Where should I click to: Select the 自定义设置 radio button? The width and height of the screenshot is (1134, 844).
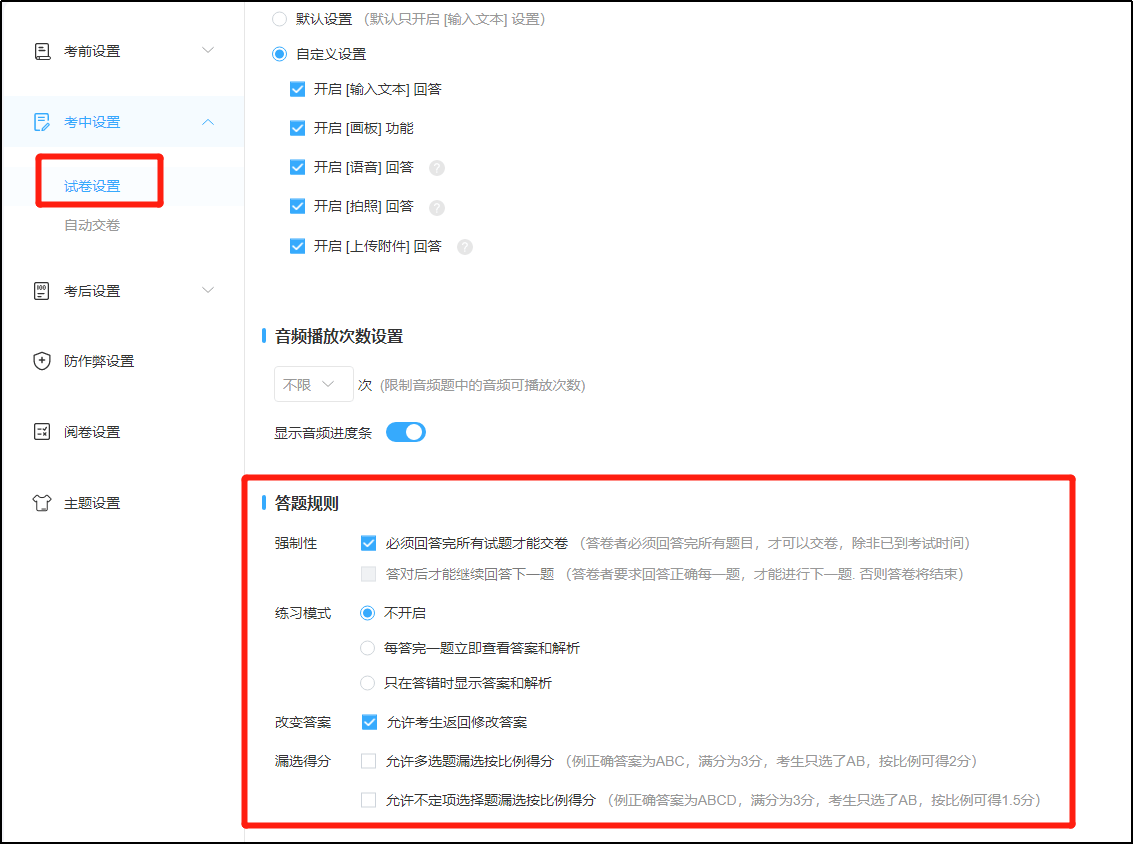pyautogui.click(x=278, y=54)
